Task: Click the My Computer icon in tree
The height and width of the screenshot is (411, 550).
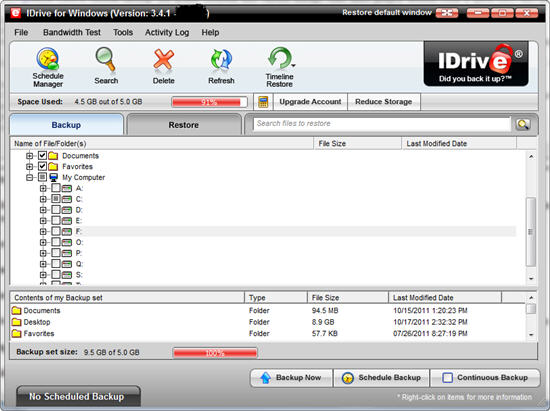Action: tap(54, 177)
